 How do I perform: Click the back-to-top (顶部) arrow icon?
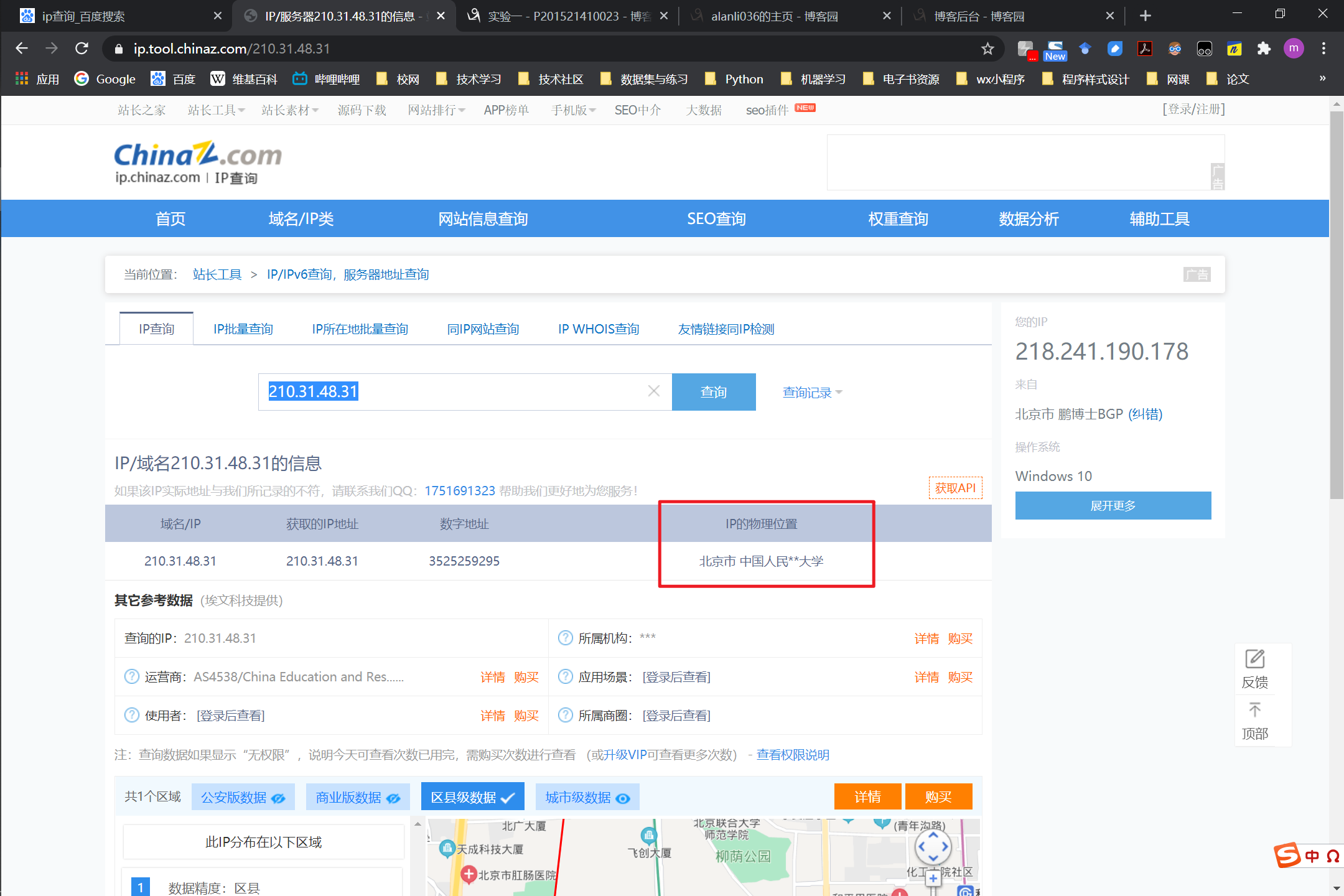1254,711
